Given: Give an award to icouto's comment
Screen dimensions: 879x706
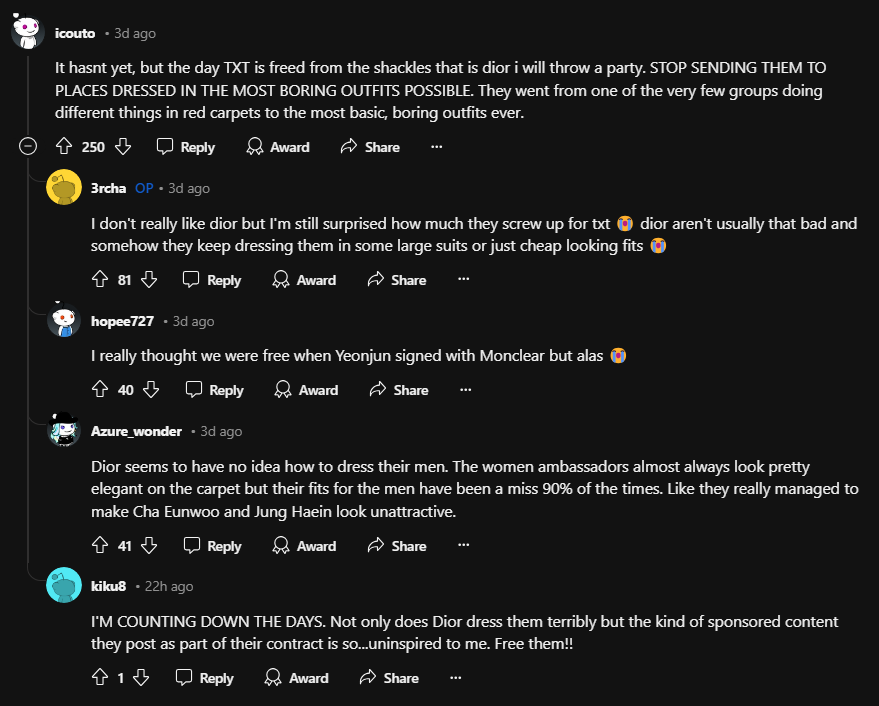Looking at the screenshot, I should pos(278,147).
